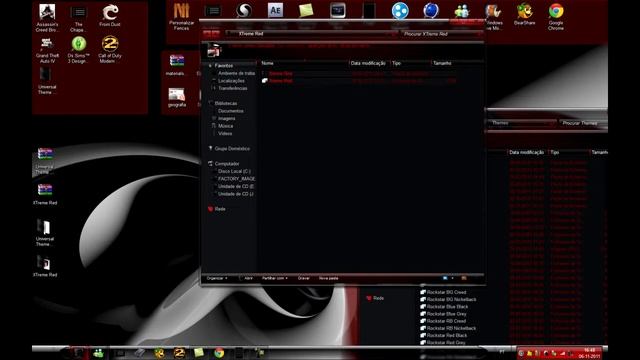The width and height of the screenshot is (640, 360).
Task: Launch Adobe After Effects desktop icon
Action: 275,10
